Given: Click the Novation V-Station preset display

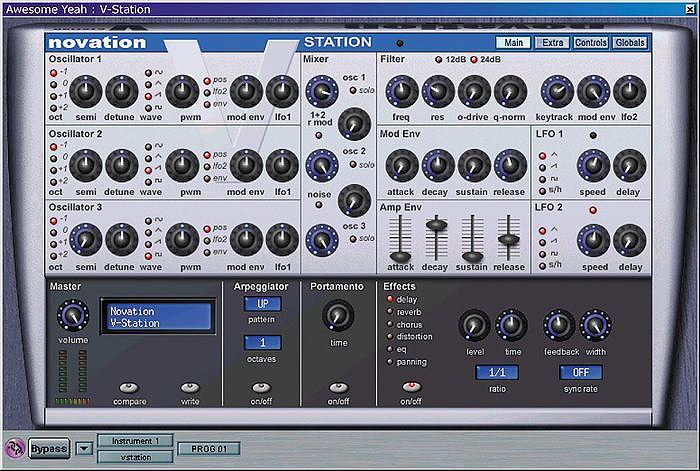Looking at the screenshot, I should (x=158, y=317).
